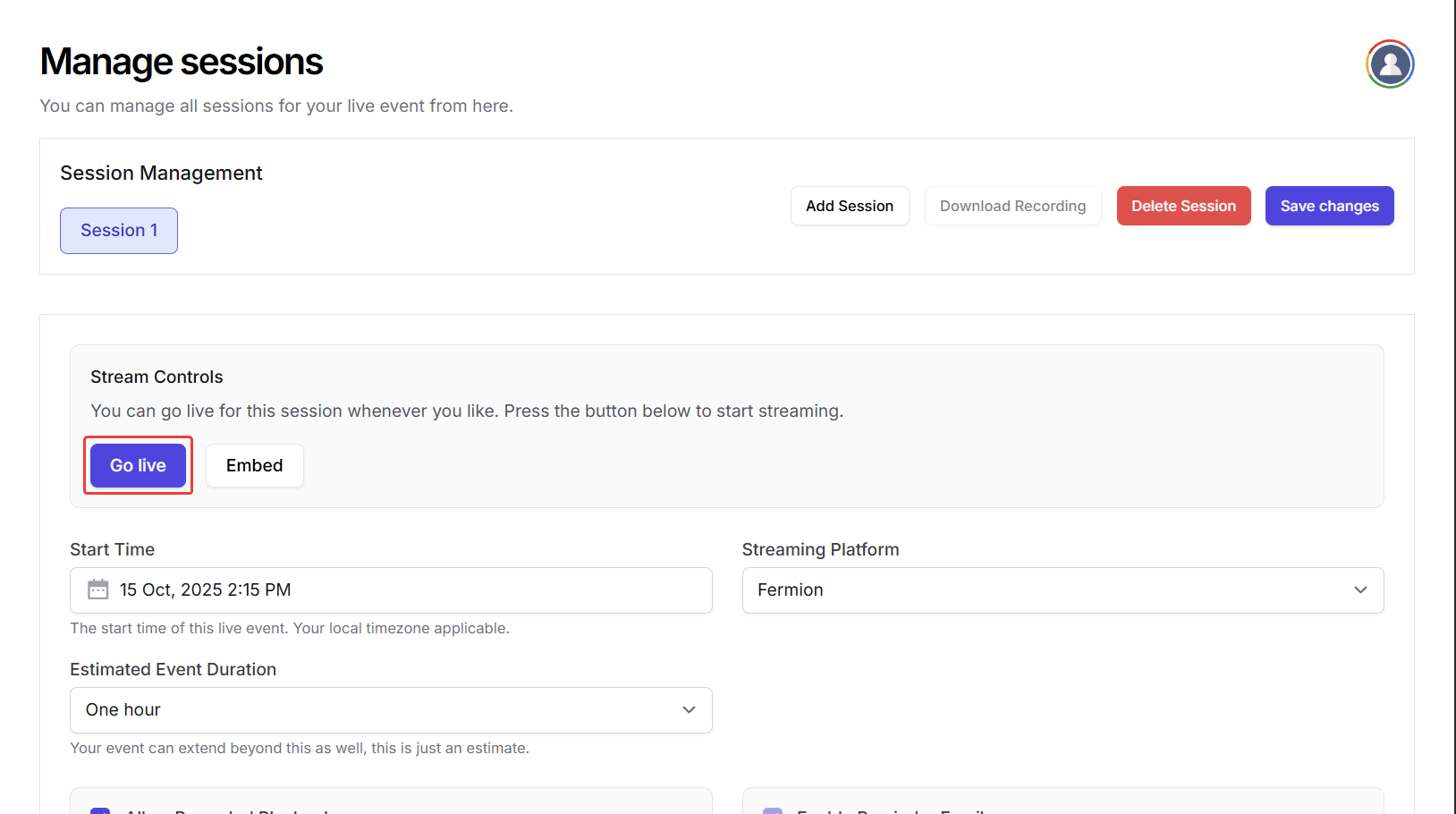Image resolution: width=1456 pixels, height=814 pixels.
Task: Open the Fermion streaming platform dropdown
Action: point(1062,590)
